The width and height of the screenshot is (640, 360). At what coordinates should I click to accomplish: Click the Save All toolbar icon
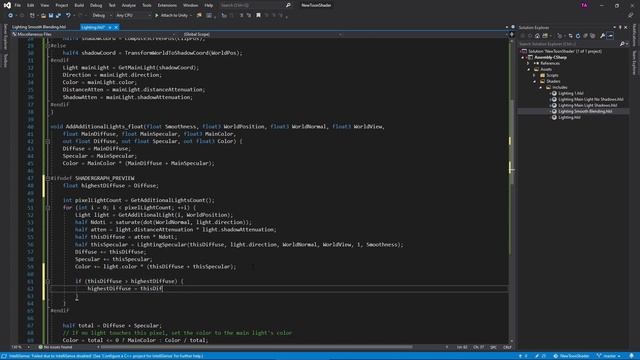pos(58,16)
